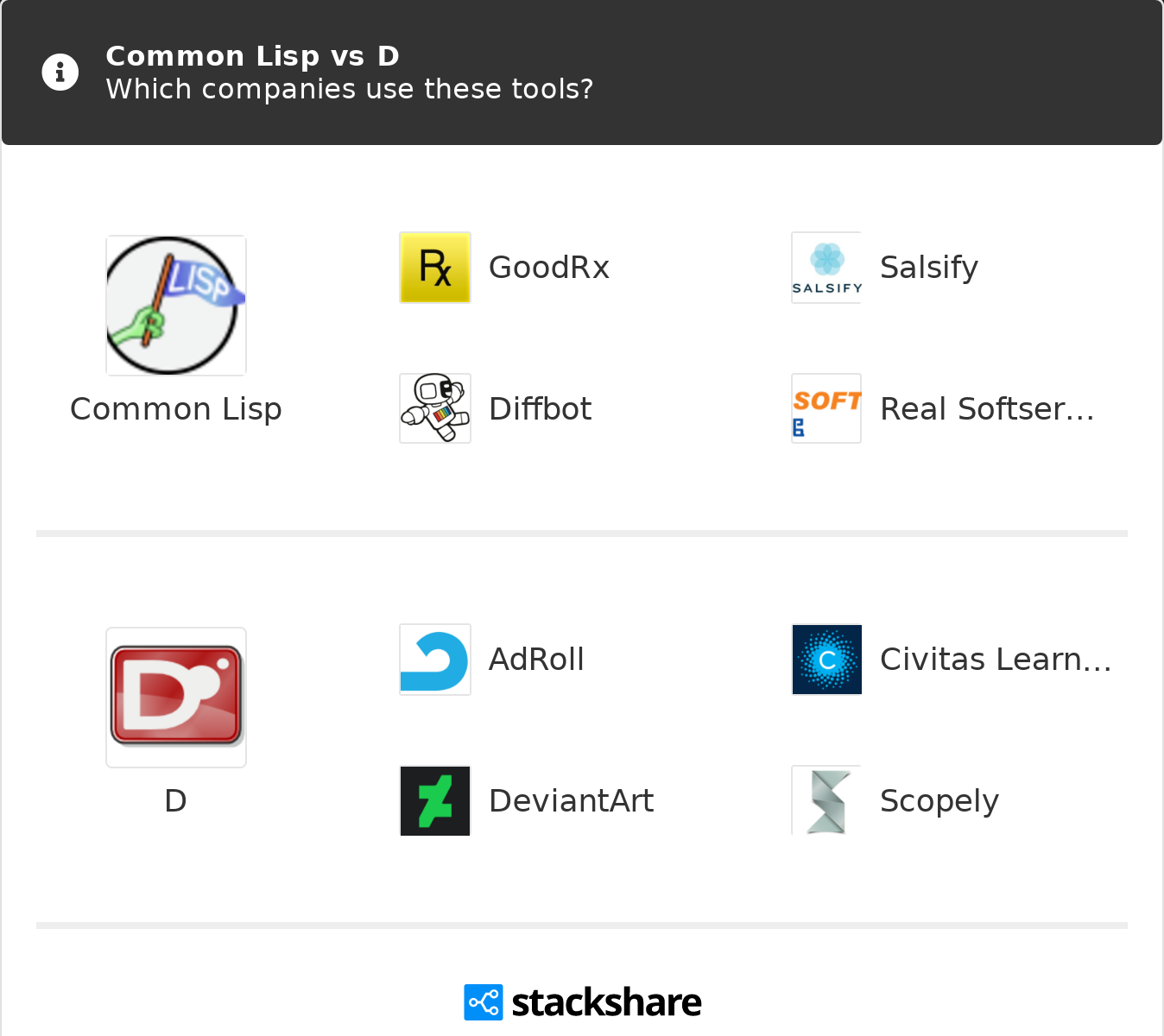Open the Diffbot text link
This screenshot has height=1036, width=1164.
coord(541,408)
